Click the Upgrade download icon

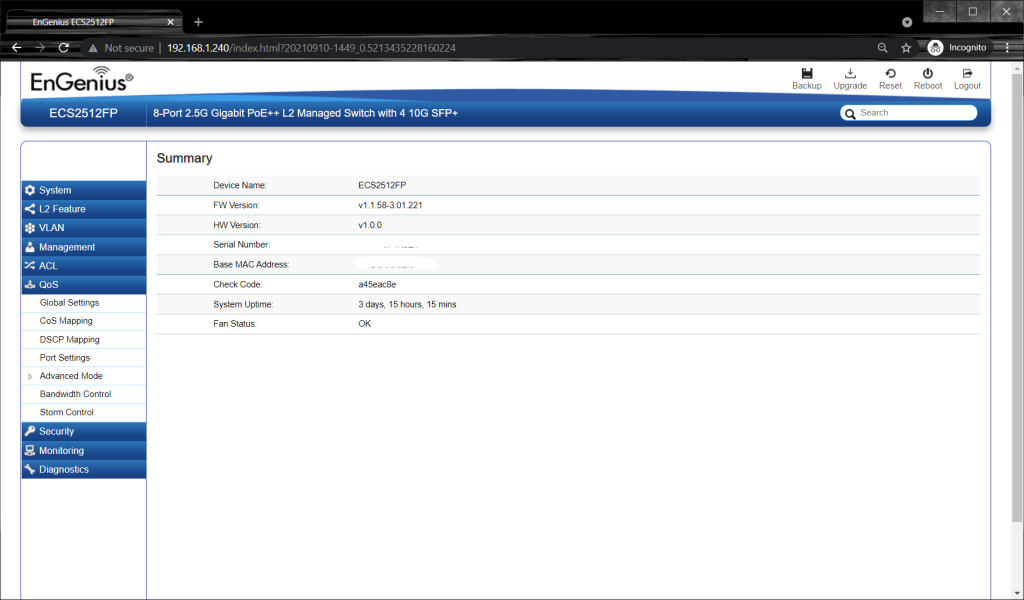click(850, 73)
